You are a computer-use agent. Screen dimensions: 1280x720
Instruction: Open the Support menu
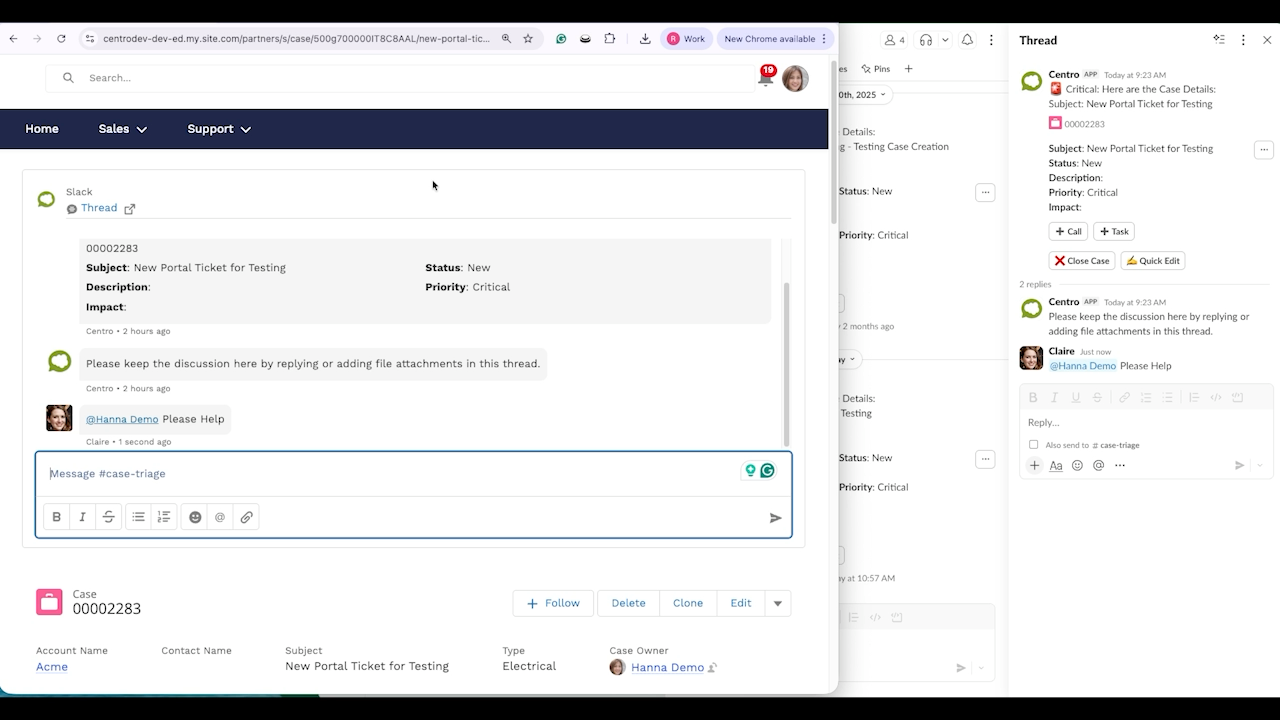pyautogui.click(x=219, y=129)
